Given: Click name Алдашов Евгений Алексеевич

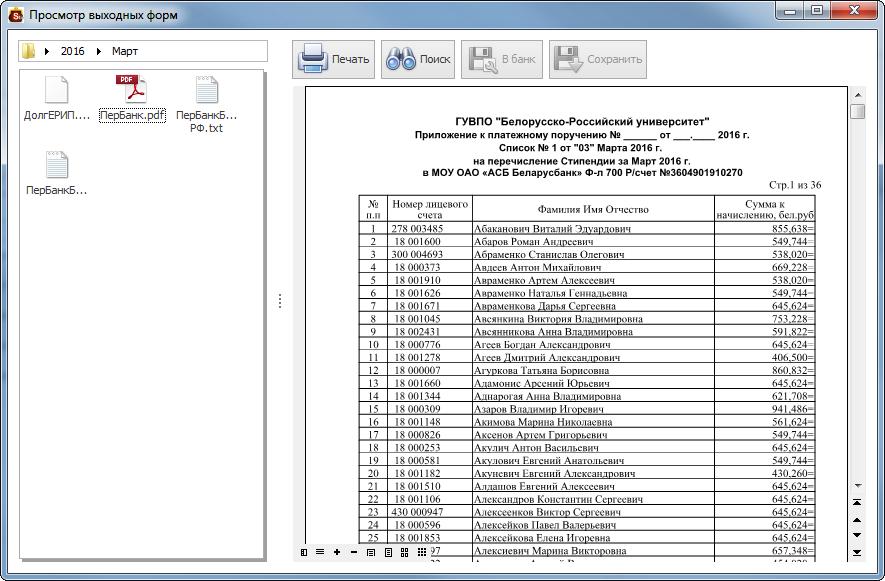Looking at the screenshot, I should pyautogui.click(x=544, y=487).
